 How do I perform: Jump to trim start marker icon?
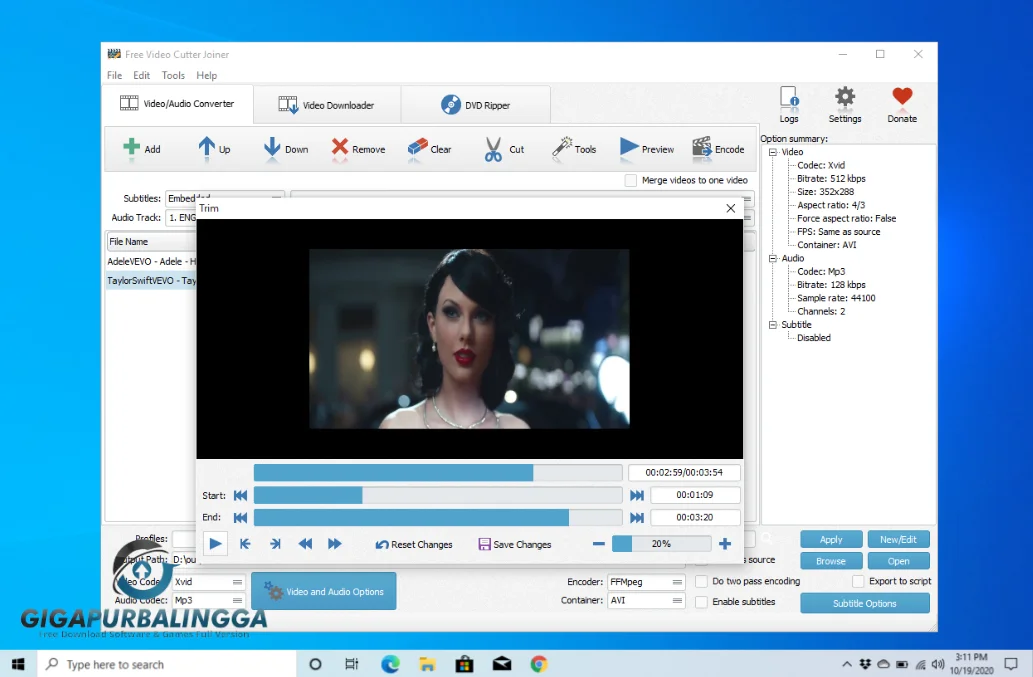[245, 544]
